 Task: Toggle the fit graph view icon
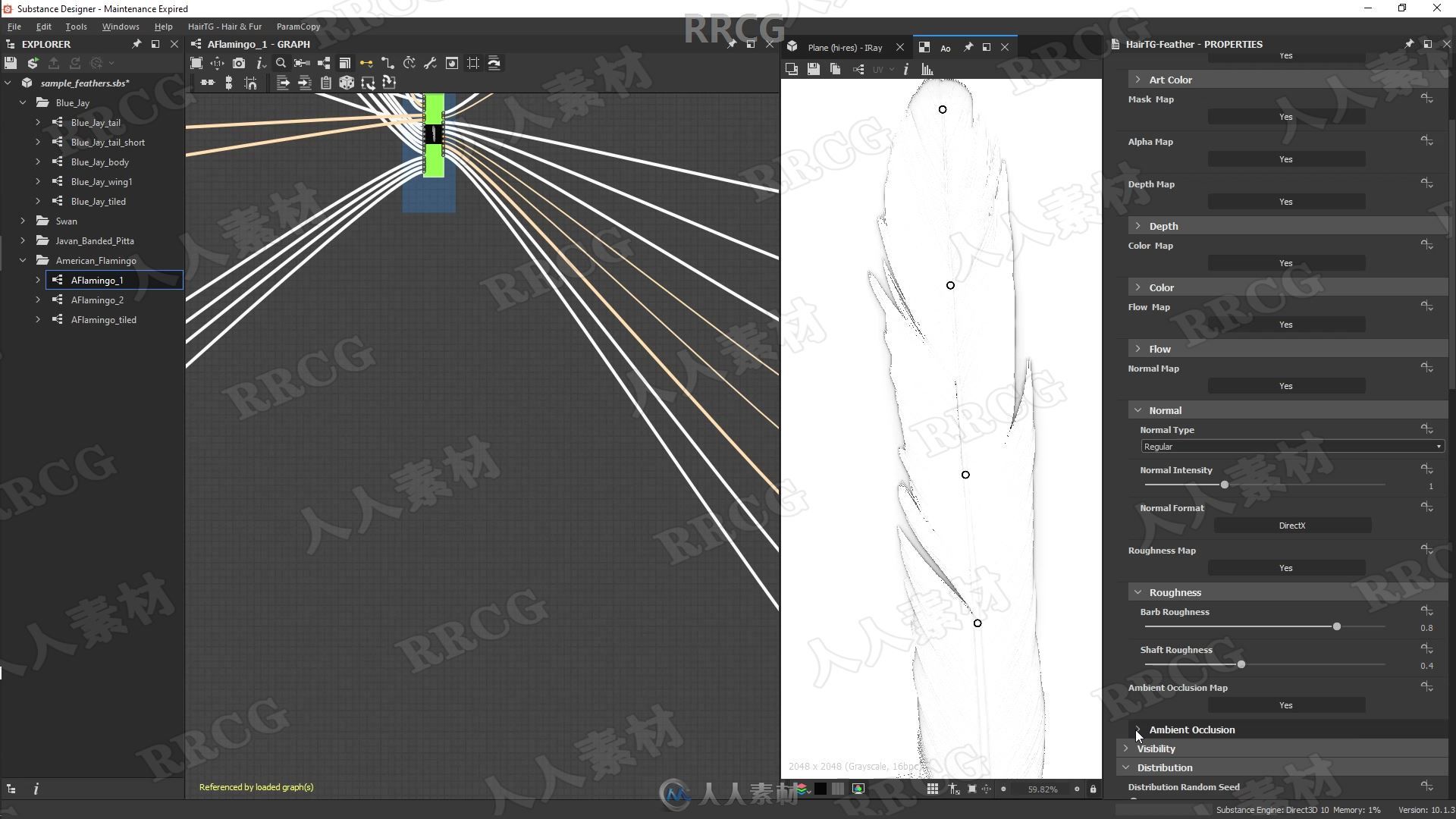(196, 63)
